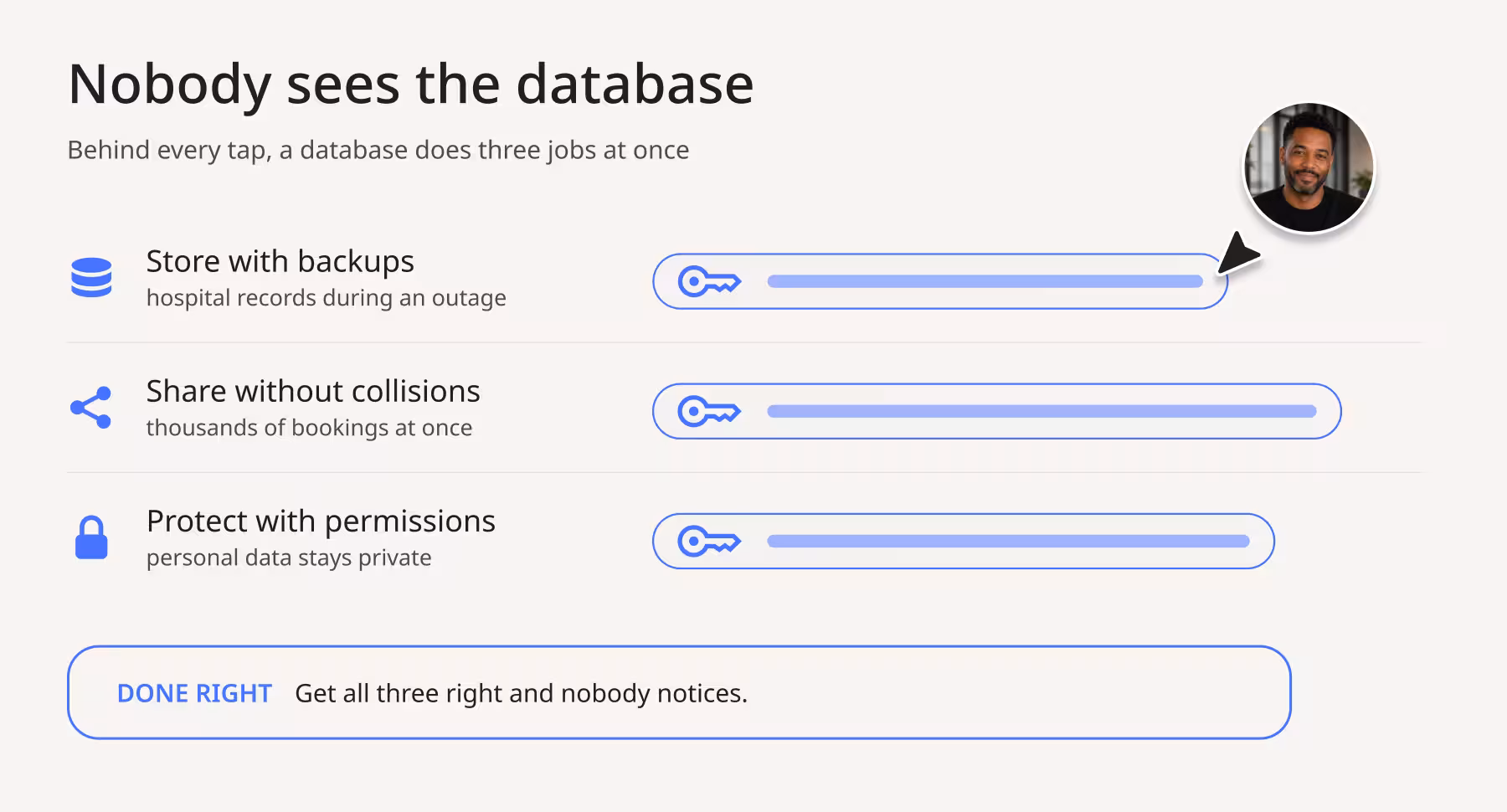Image resolution: width=1507 pixels, height=812 pixels.
Task: Select the key field in the Store with backups row
Action: click(x=940, y=281)
